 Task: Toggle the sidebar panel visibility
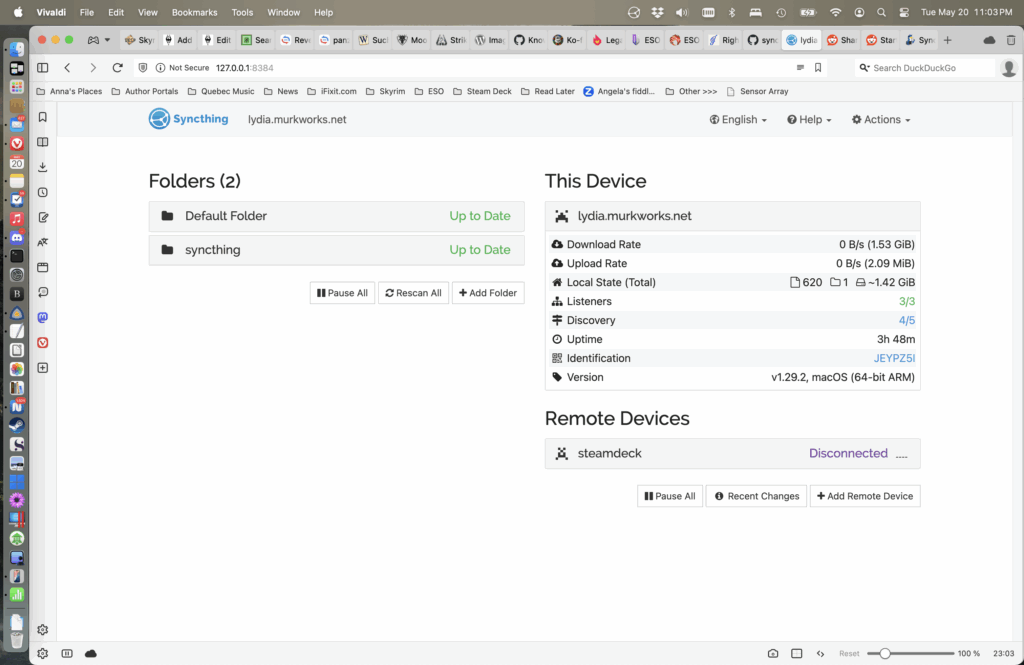point(43,68)
